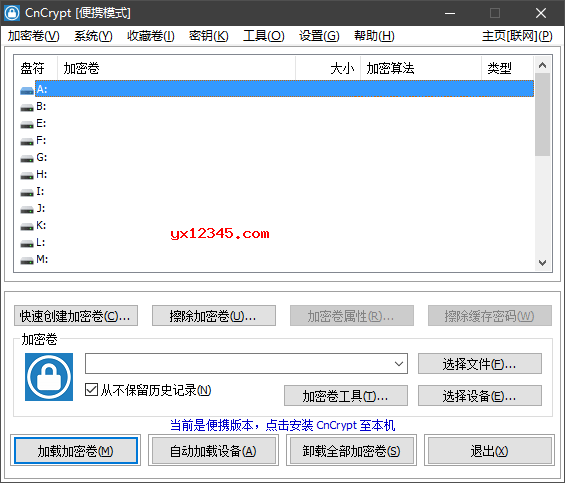Viewport: 565px width, 483px height.
Task: Expand the encrypted volume path dropdown arrow
Action: pyautogui.click(x=399, y=364)
